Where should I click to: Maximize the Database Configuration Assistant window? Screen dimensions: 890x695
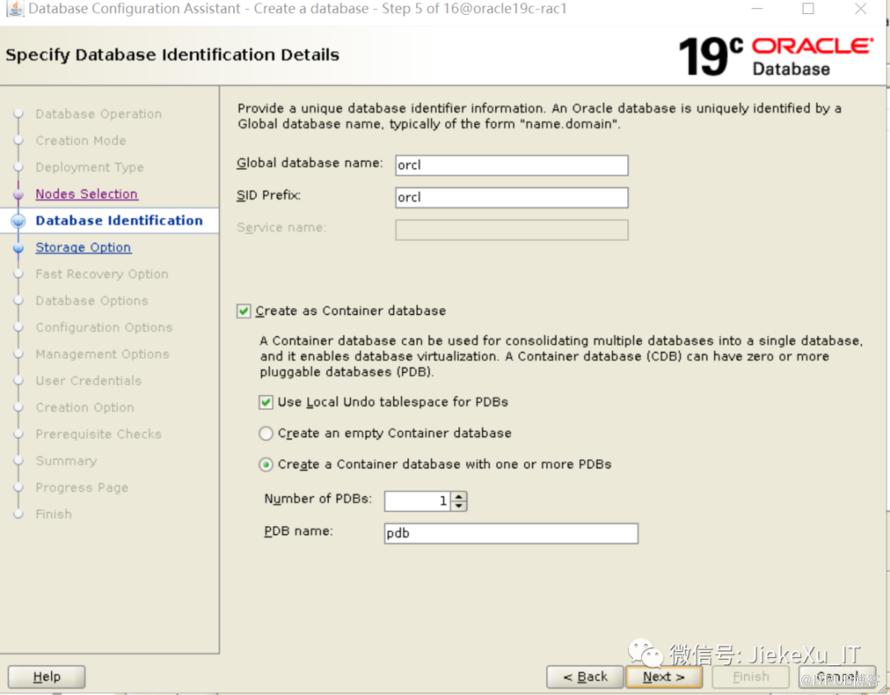coord(808,9)
